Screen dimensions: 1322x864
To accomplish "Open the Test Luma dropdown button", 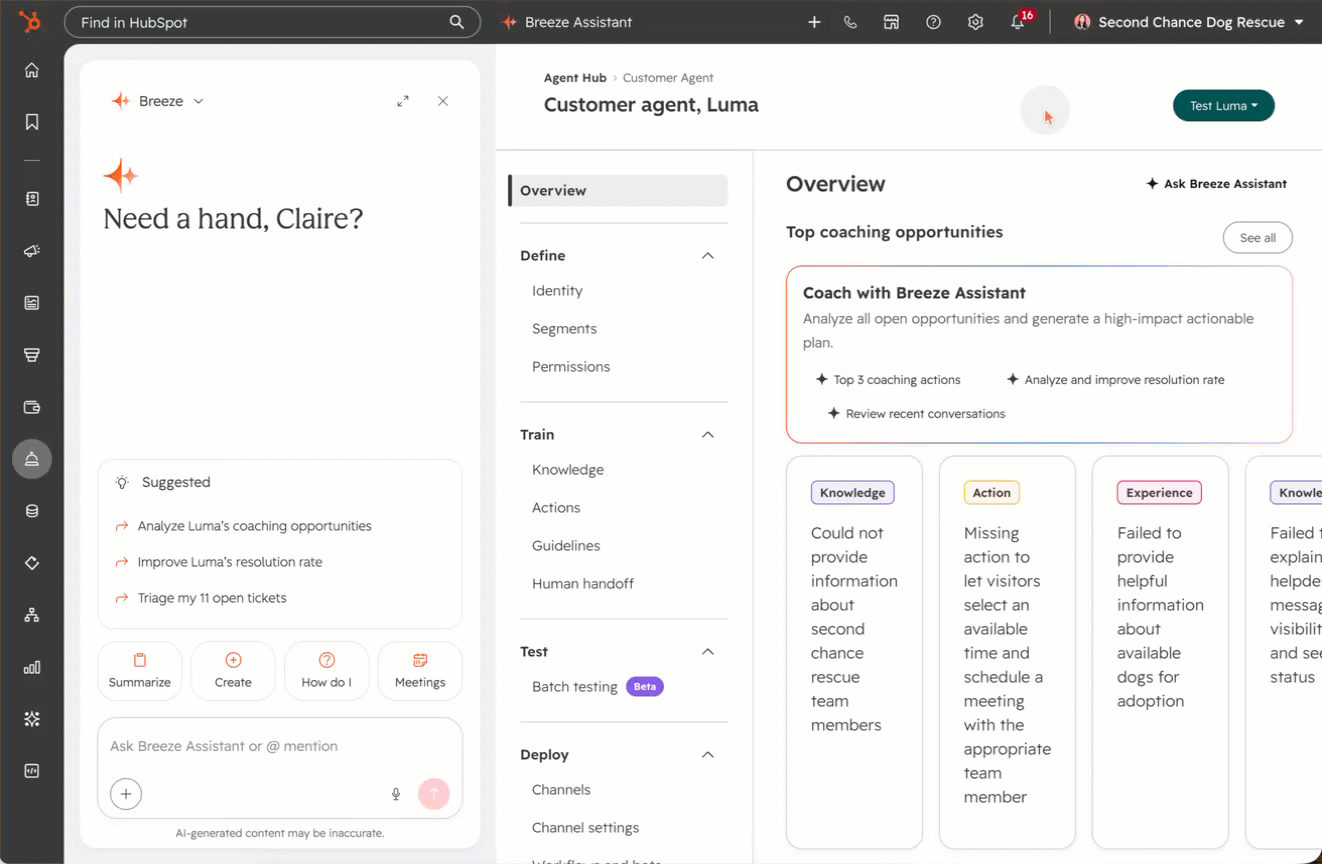I will click(x=1224, y=106).
